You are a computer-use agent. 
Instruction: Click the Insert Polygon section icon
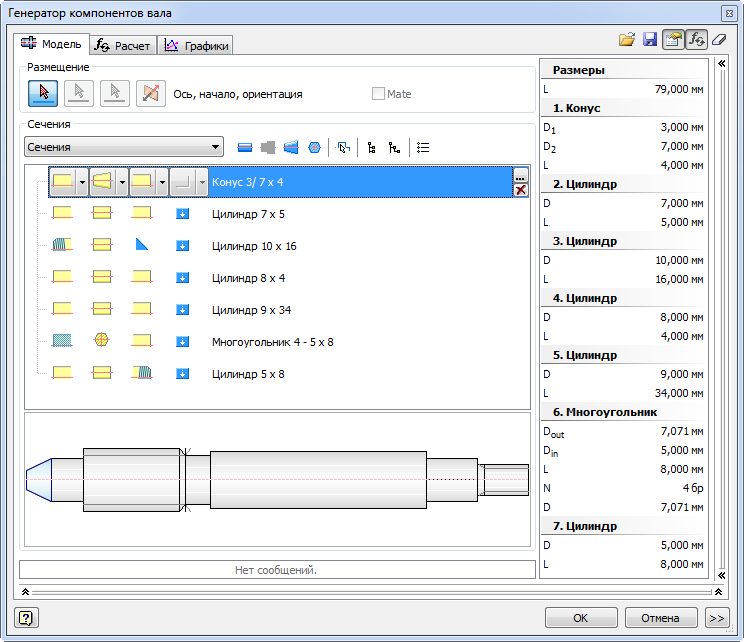point(315,147)
